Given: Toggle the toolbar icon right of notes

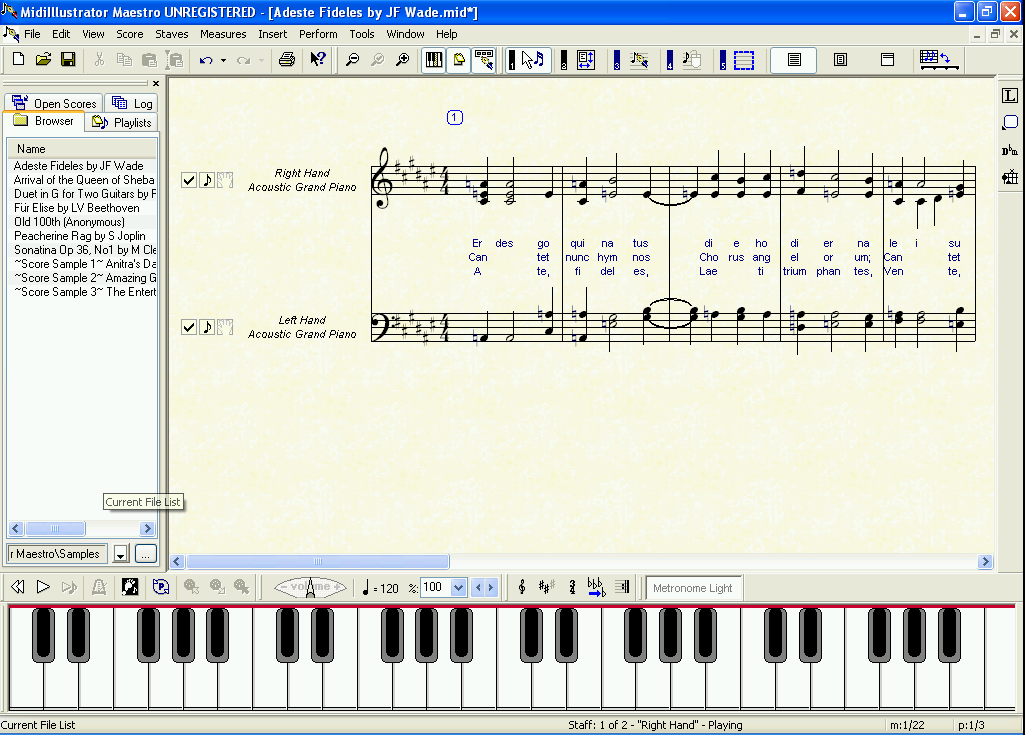Looking at the screenshot, I should tap(484, 60).
